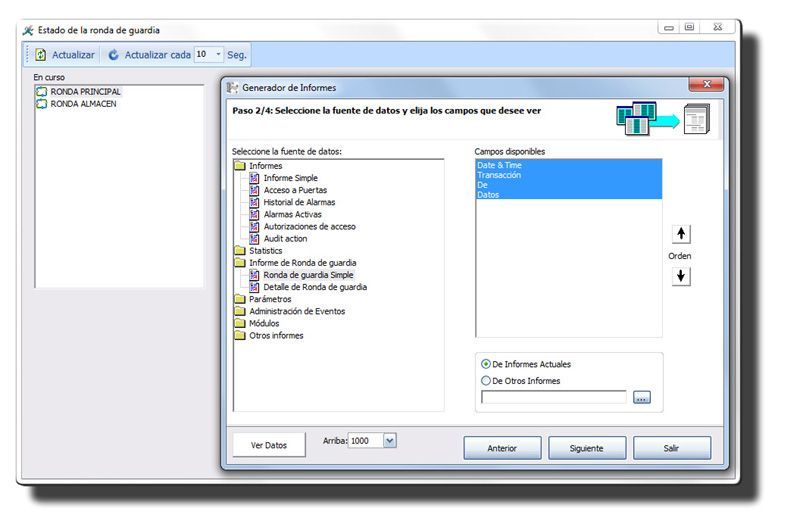800x524 pixels.
Task: Click Administración de Eventos folder icon
Action: click(240, 311)
